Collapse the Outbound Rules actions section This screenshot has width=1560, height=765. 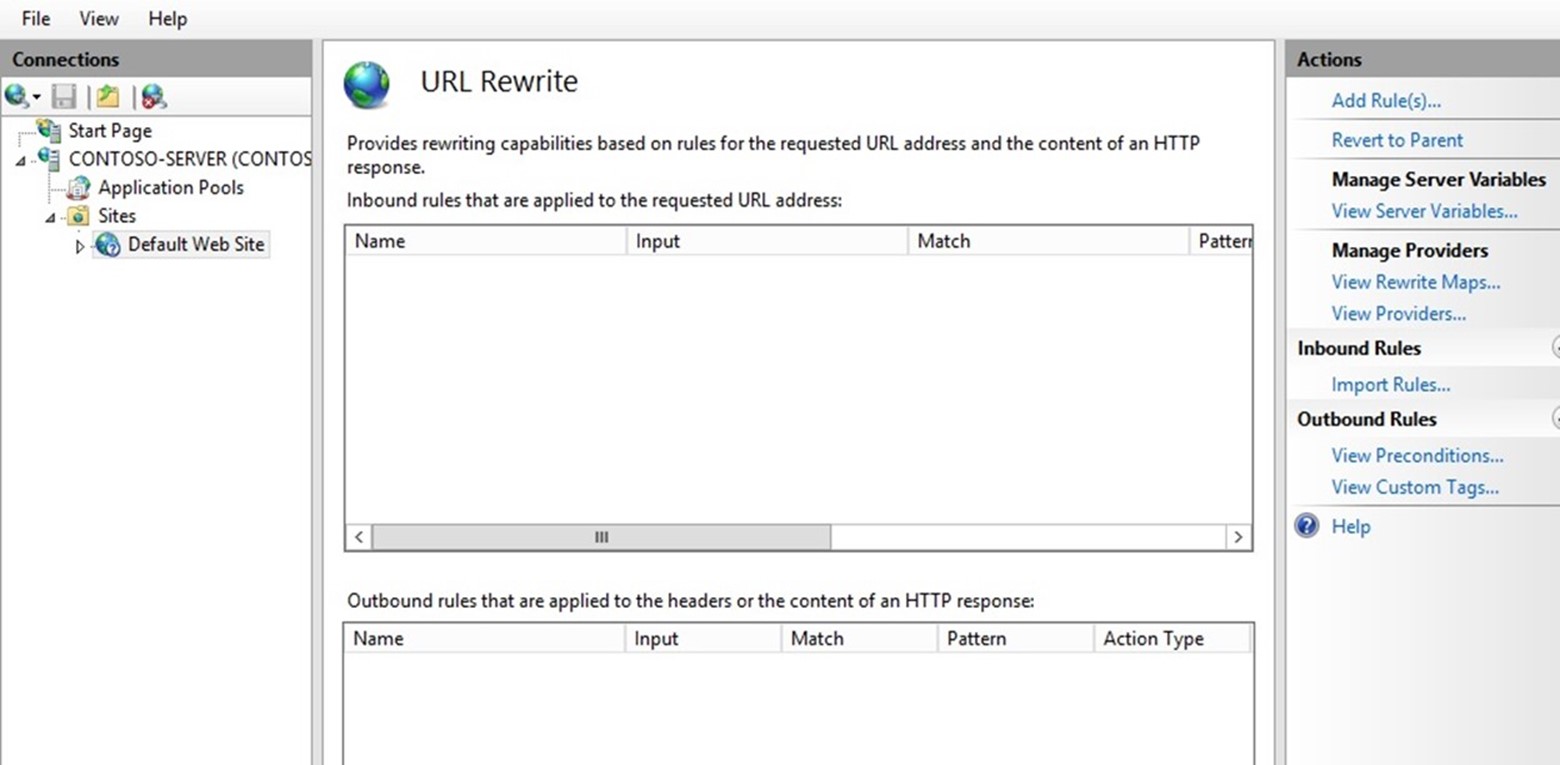tap(1555, 418)
